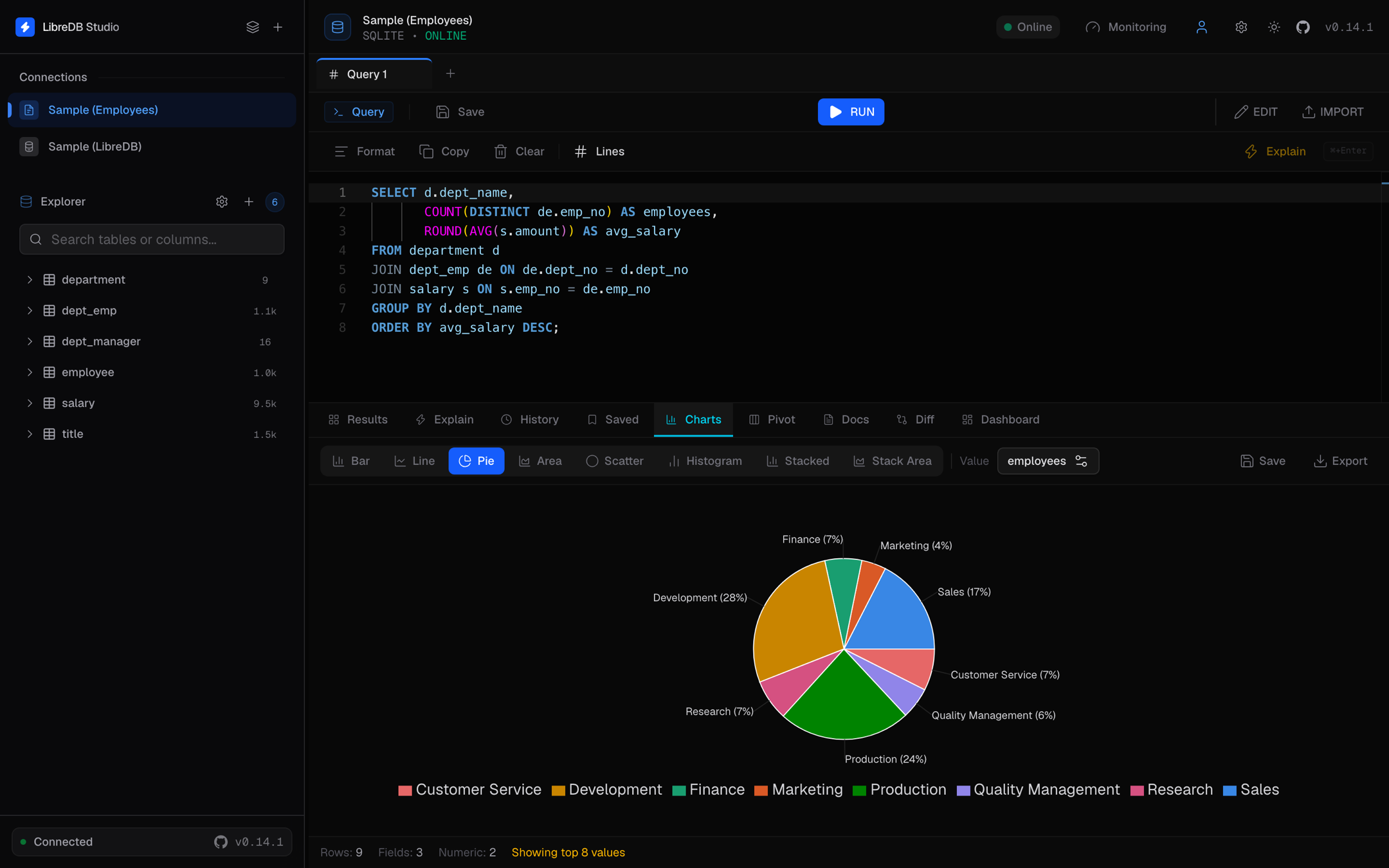Click the Customer Service legend swatch
Image resolution: width=1389 pixels, height=868 pixels.
pos(404,790)
